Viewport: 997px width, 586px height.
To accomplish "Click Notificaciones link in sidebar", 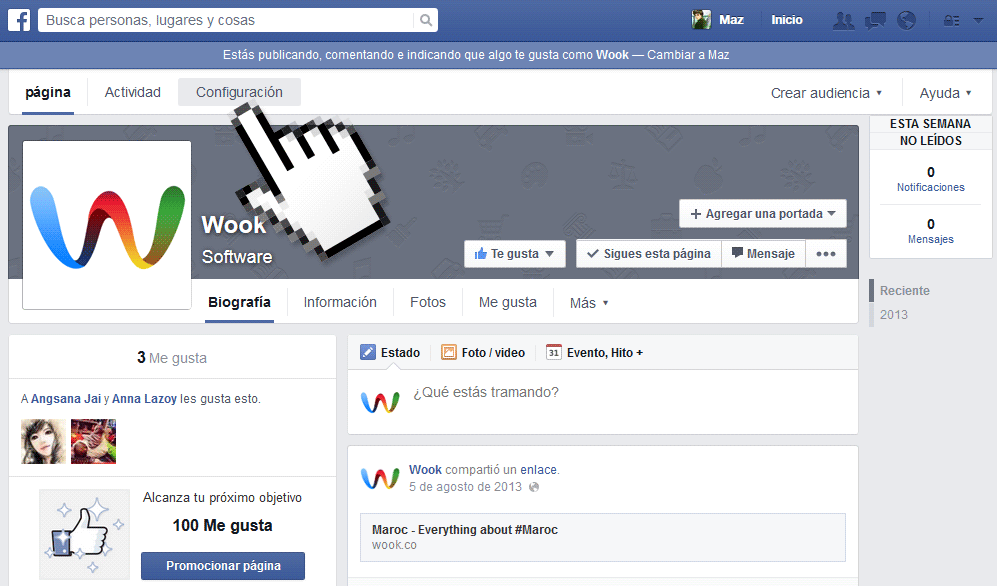I will (x=930, y=187).
